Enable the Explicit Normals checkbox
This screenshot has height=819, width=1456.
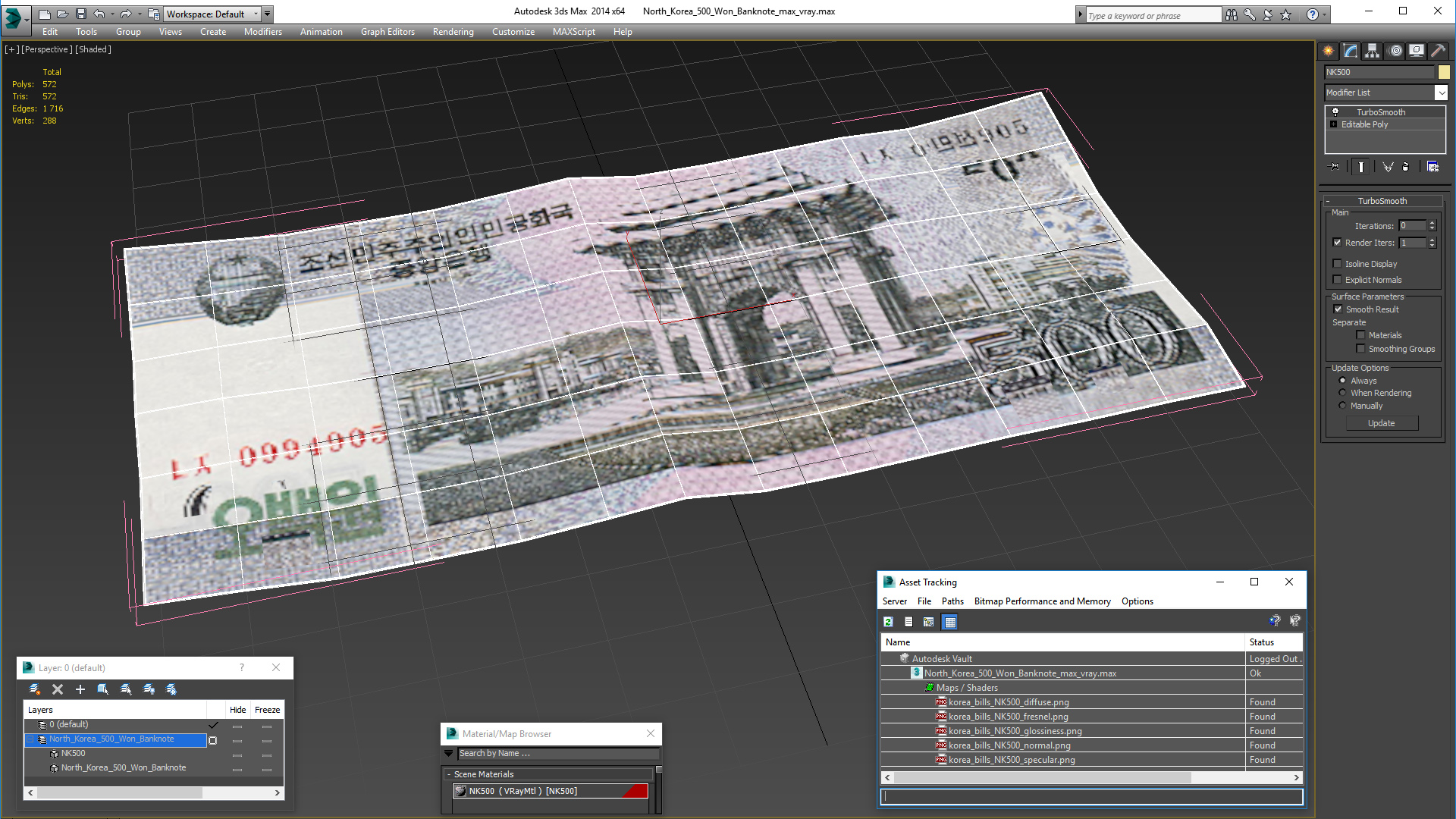1338,280
